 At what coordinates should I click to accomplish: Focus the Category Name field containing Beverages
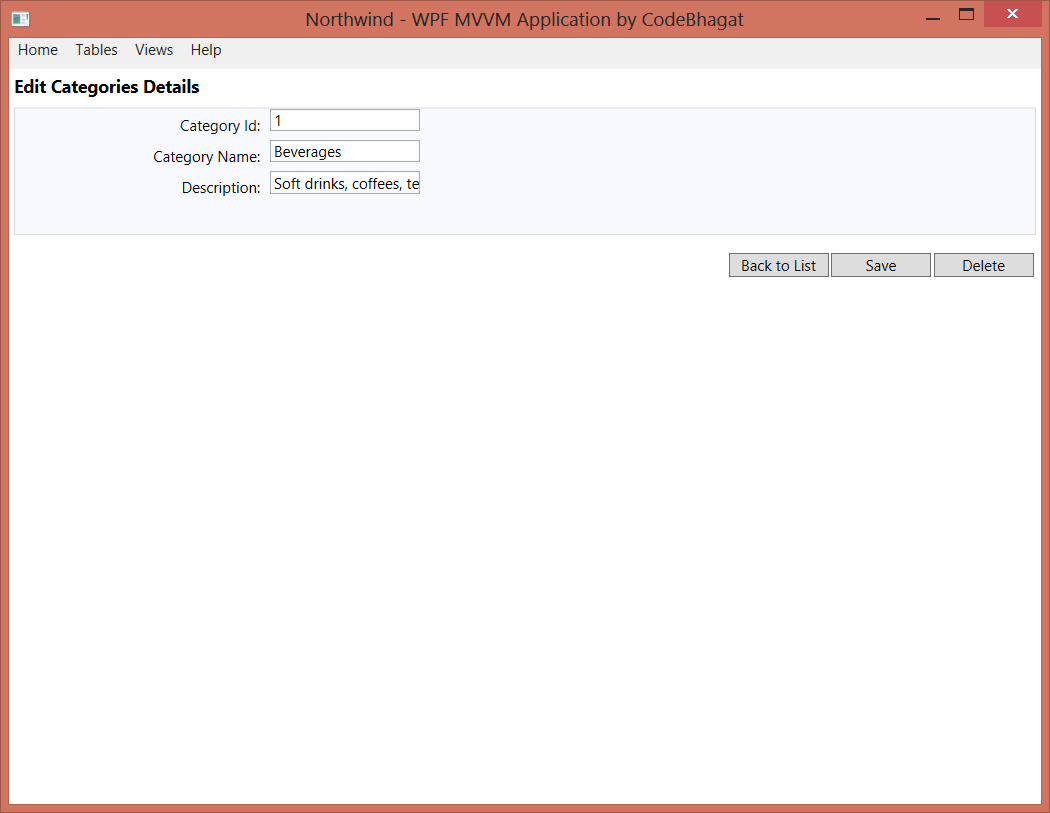tap(345, 152)
